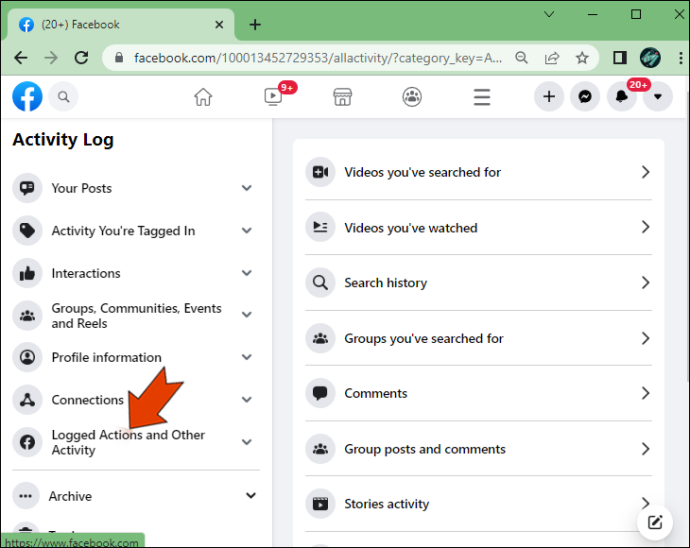The width and height of the screenshot is (690, 548).
Task: Open Group posts and comments
Action: [x=478, y=449]
